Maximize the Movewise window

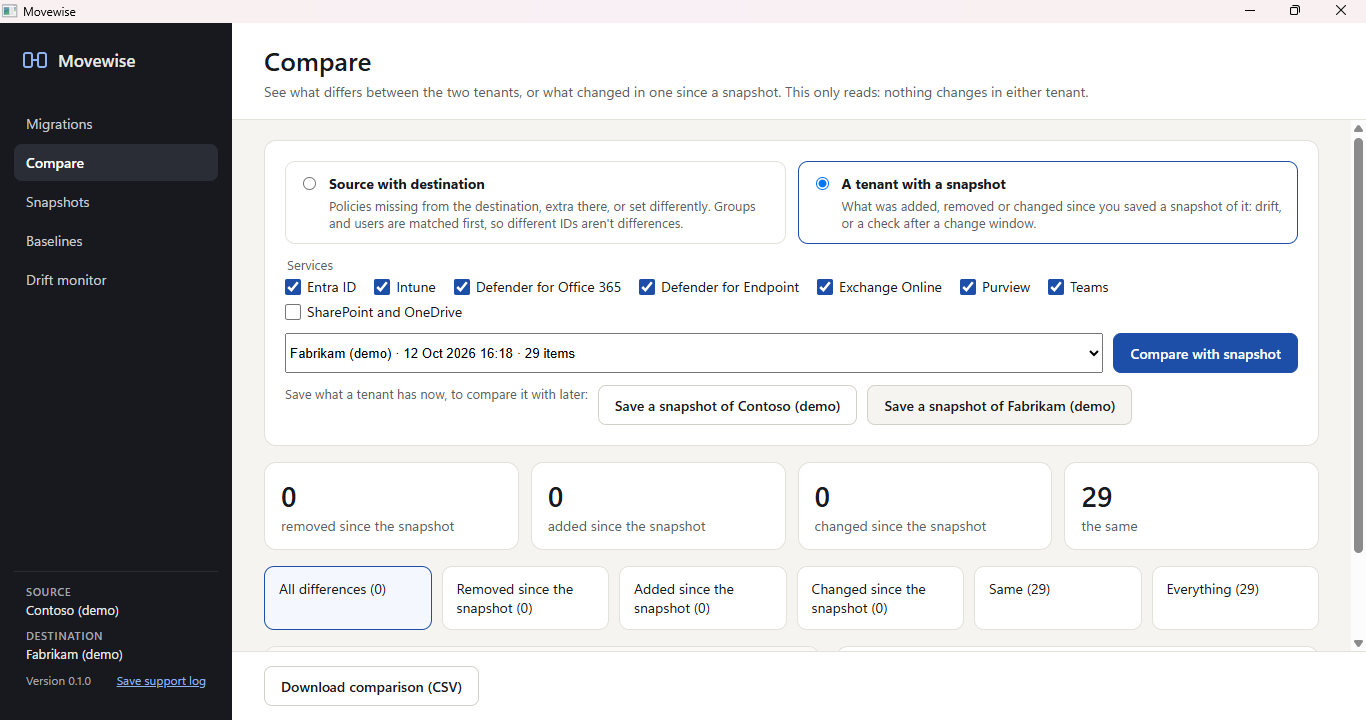(1295, 11)
